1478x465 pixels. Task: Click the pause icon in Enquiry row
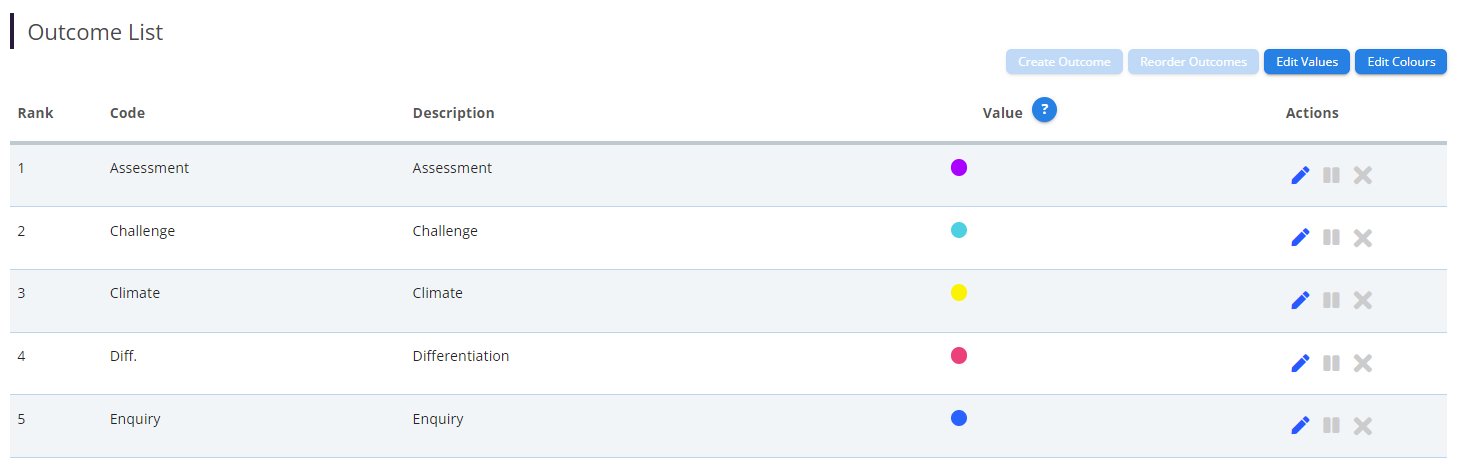tap(1331, 426)
